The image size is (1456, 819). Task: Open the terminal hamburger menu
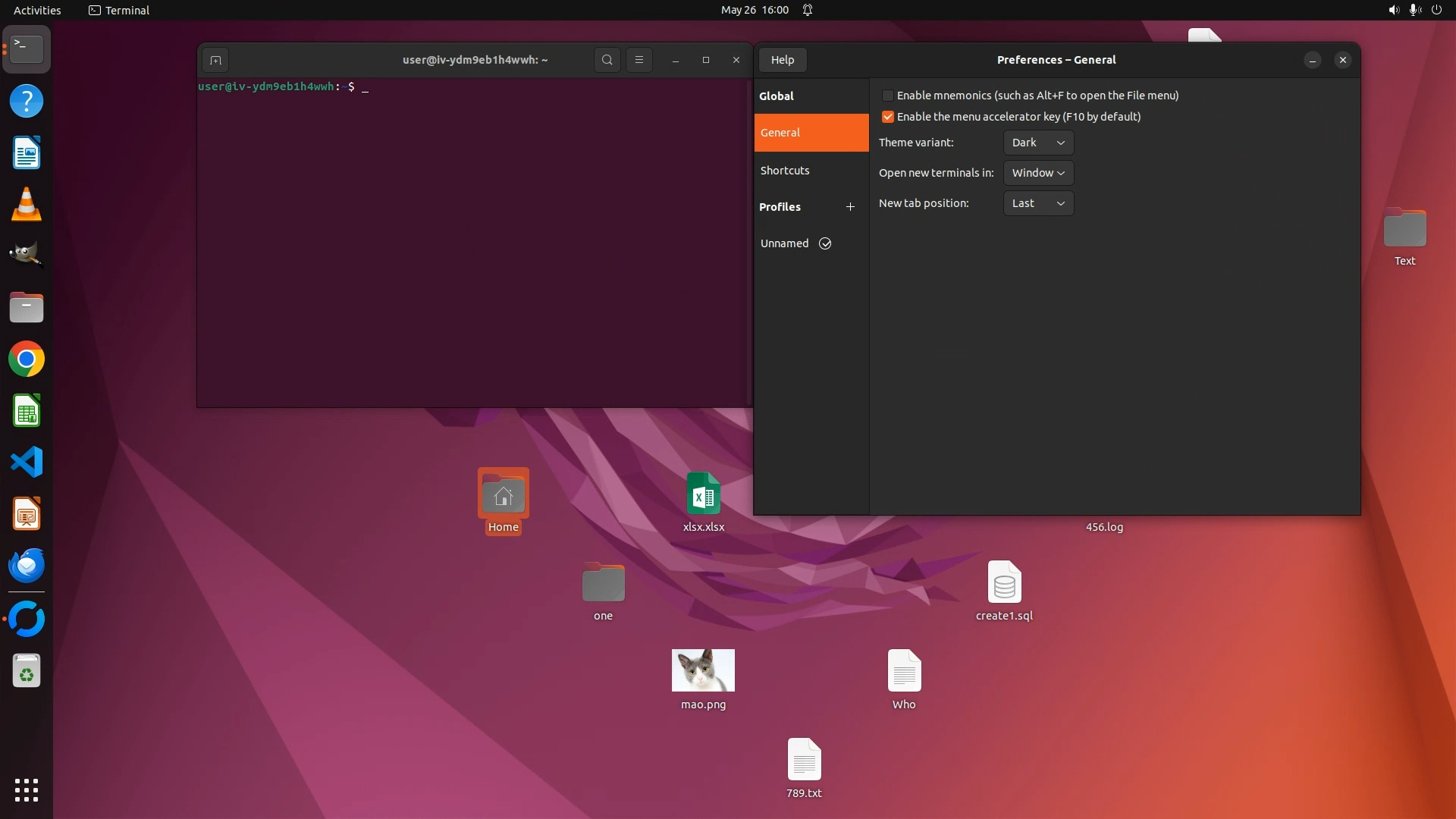click(639, 60)
